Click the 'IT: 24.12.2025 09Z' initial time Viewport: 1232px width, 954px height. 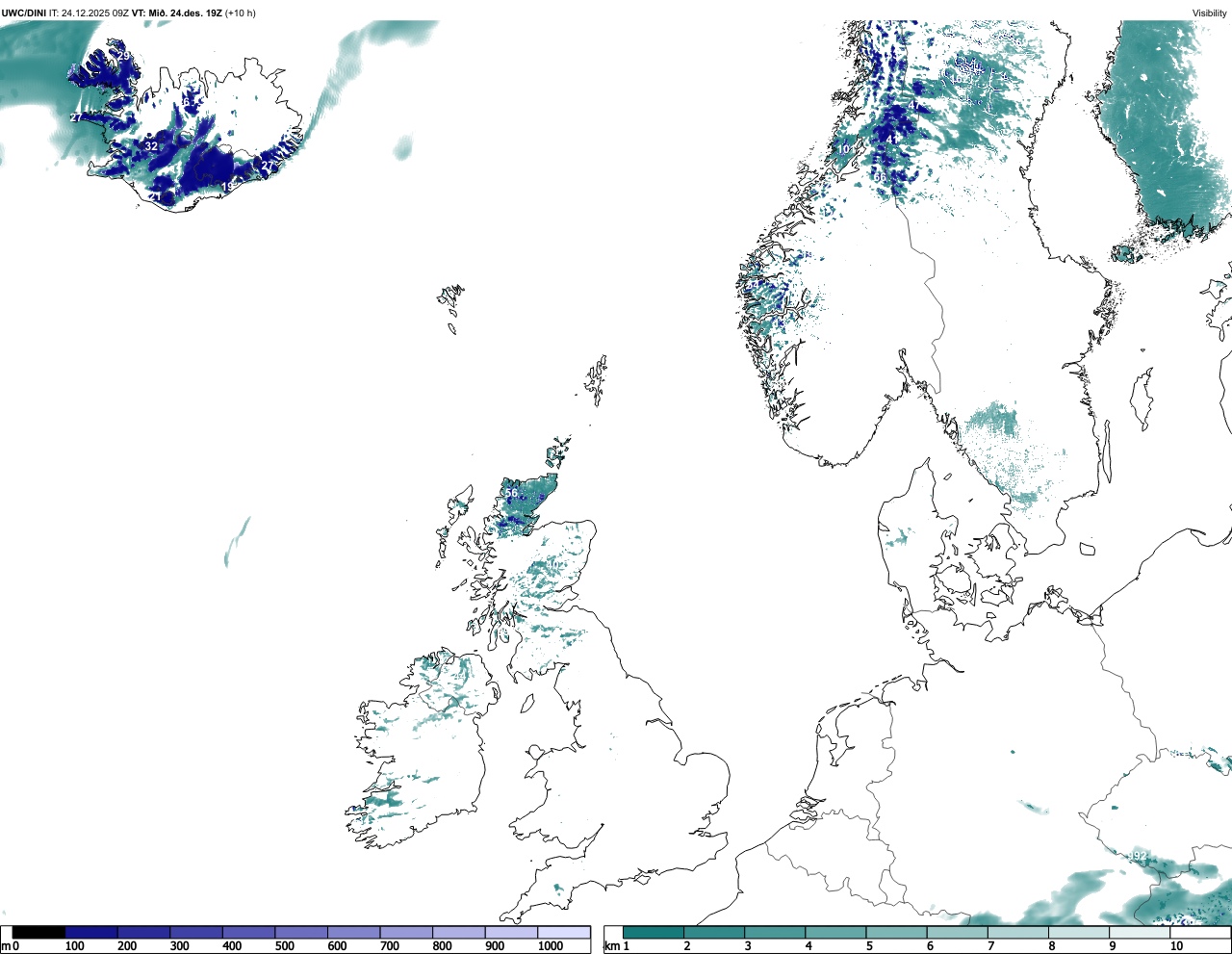89,13
